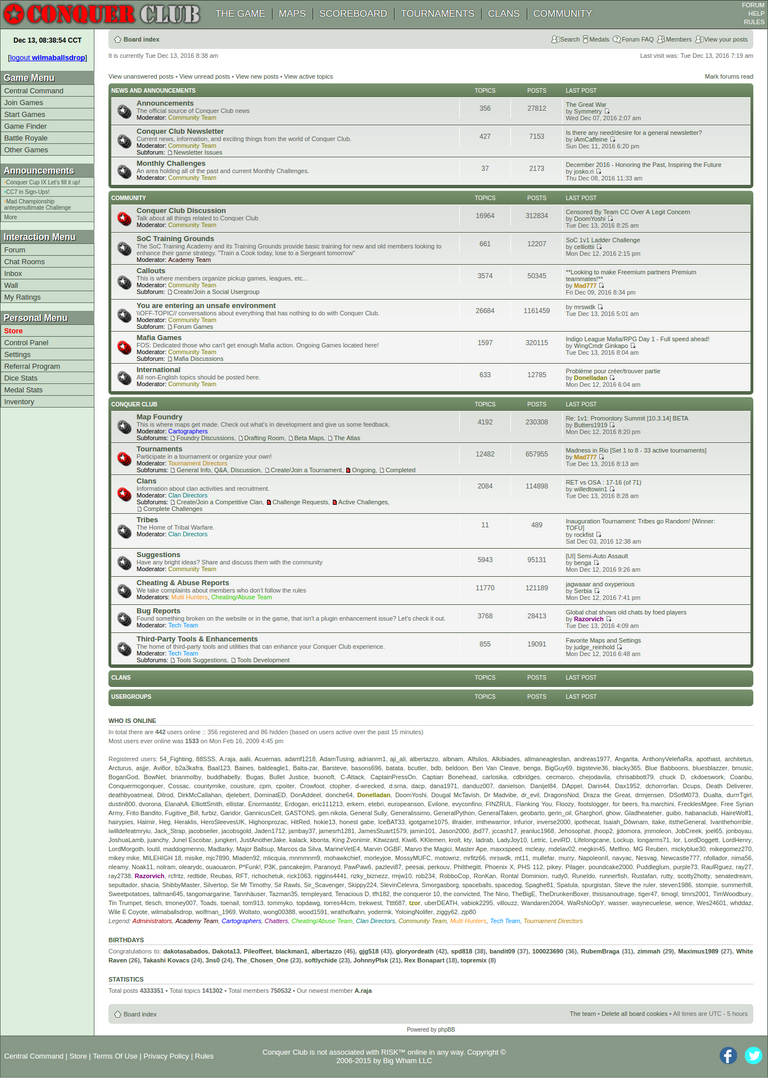Expand the CLANS forum category header
Image resolution: width=768 pixels, height=1085 pixels.
[121, 677]
